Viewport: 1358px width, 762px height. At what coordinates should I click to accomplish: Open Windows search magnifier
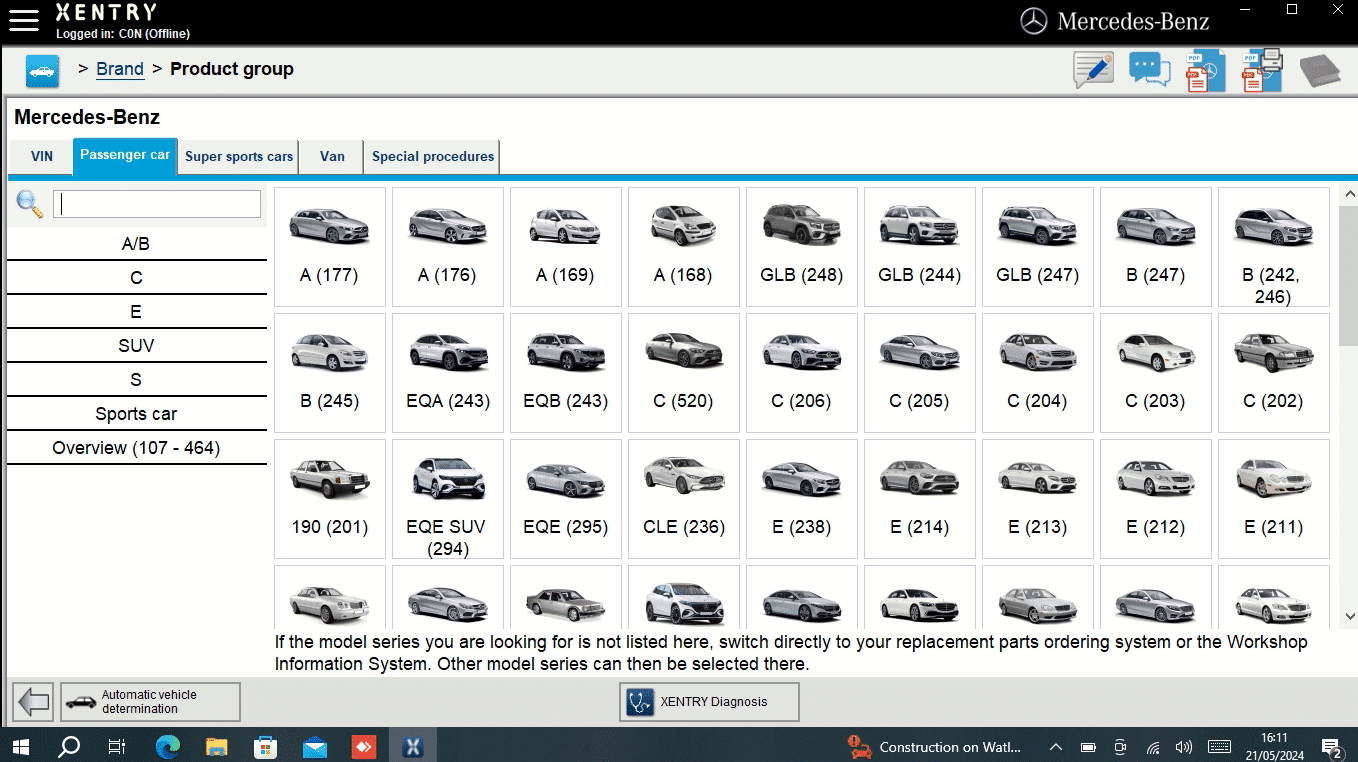pyautogui.click(x=69, y=746)
